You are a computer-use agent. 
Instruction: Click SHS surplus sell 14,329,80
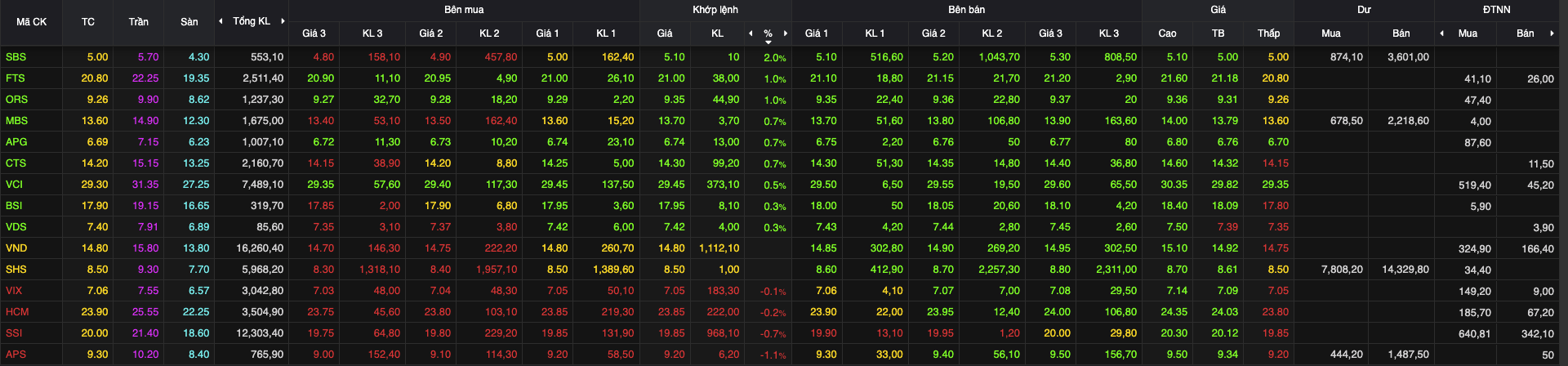tap(1405, 270)
